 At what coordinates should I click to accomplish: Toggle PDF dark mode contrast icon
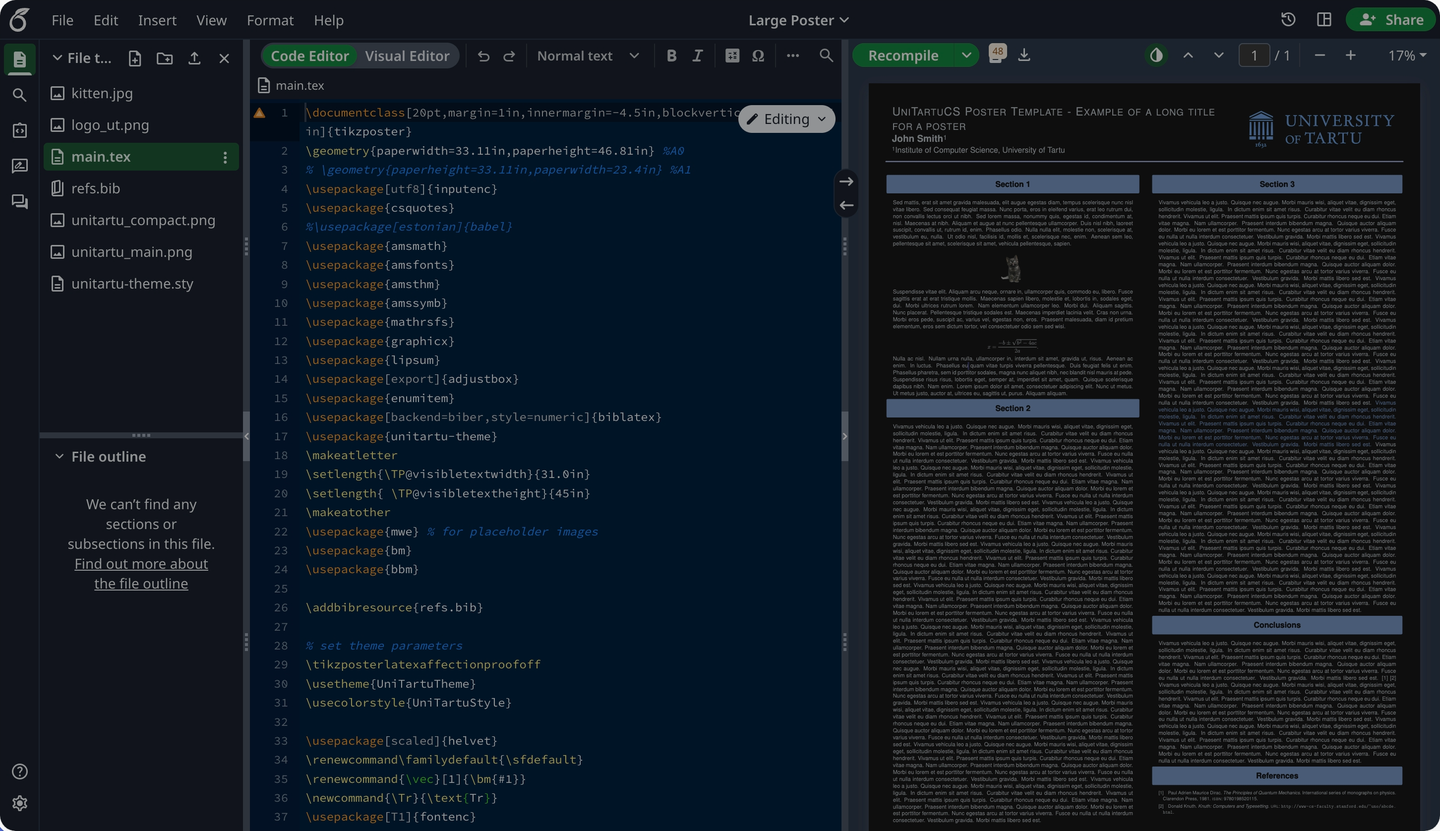coord(1157,55)
